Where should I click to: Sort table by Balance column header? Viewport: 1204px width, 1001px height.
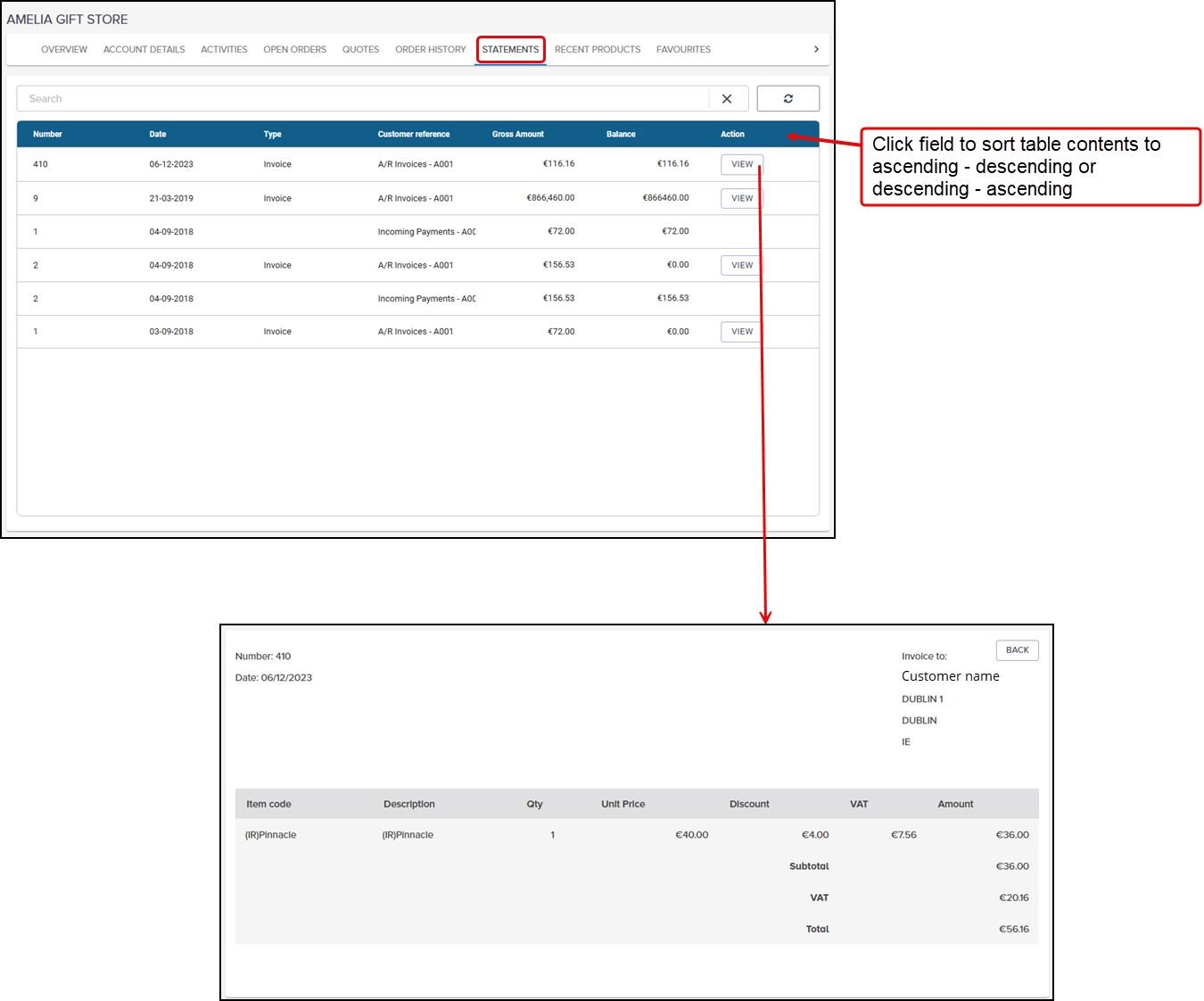(621, 135)
